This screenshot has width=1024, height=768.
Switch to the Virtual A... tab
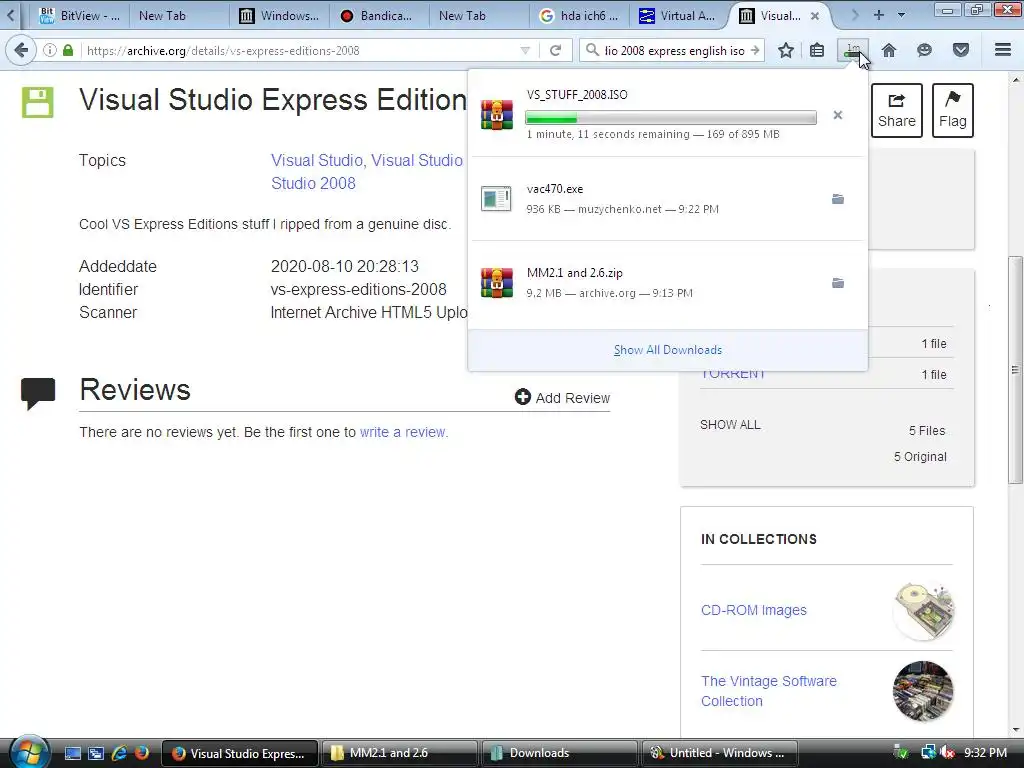[x=679, y=16]
